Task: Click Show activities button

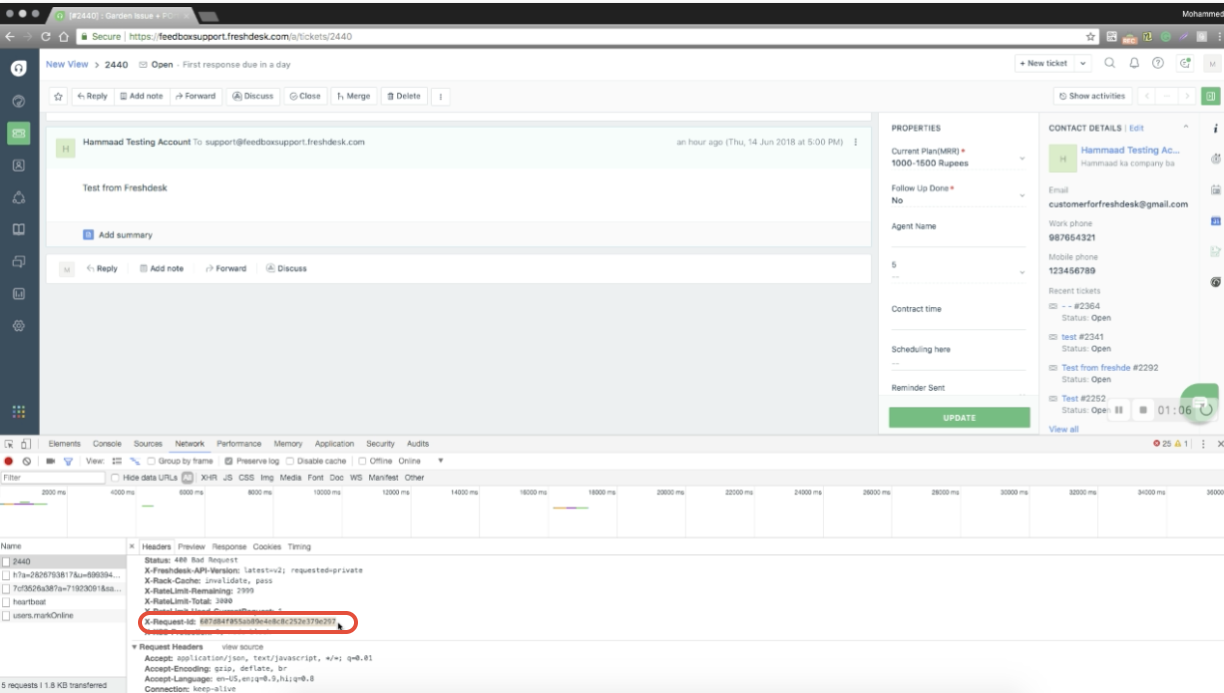Action: click(x=1092, y=96)
